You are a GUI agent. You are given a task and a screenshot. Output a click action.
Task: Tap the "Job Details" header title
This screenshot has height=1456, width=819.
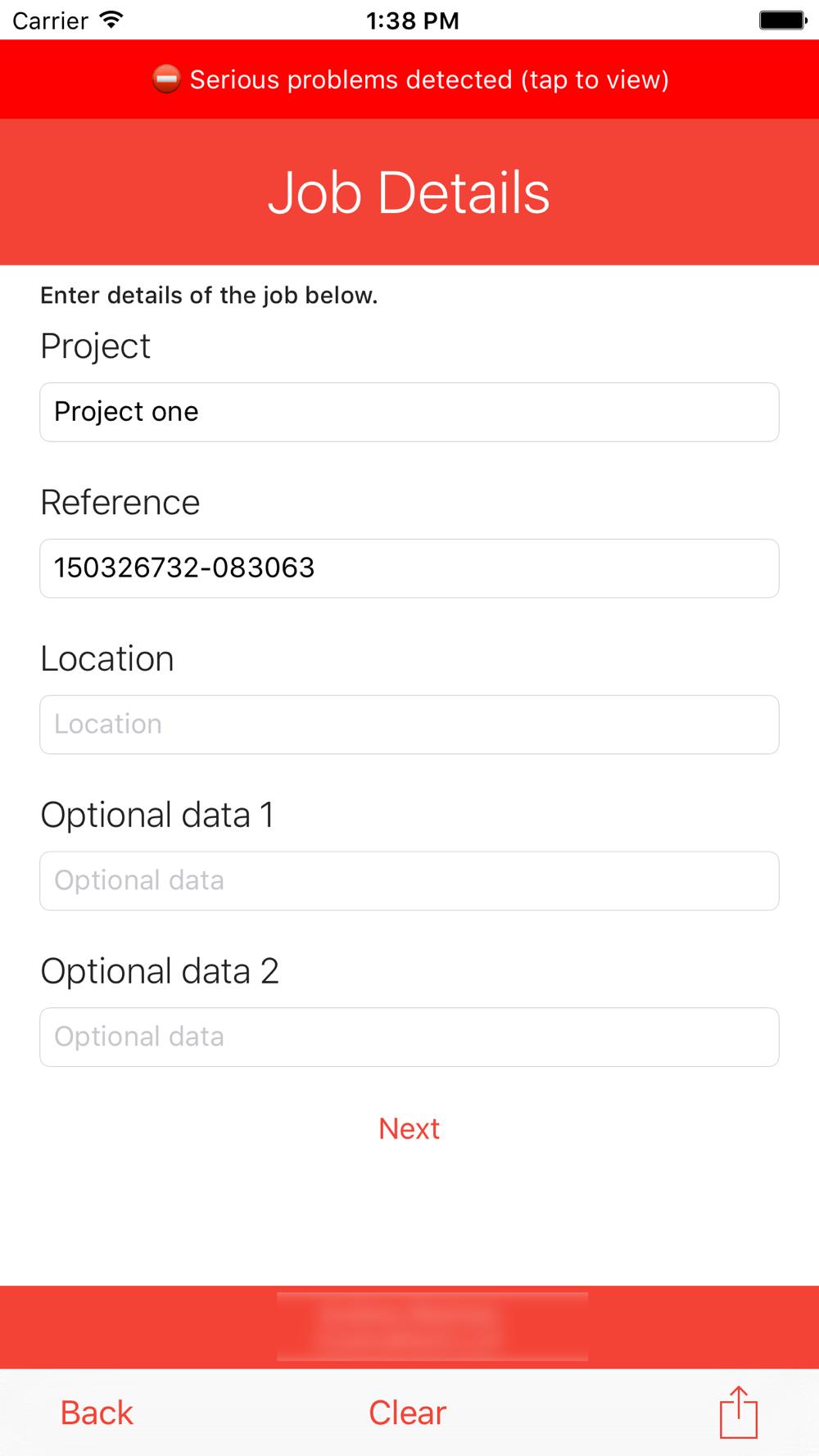click(x=409, y=193)
